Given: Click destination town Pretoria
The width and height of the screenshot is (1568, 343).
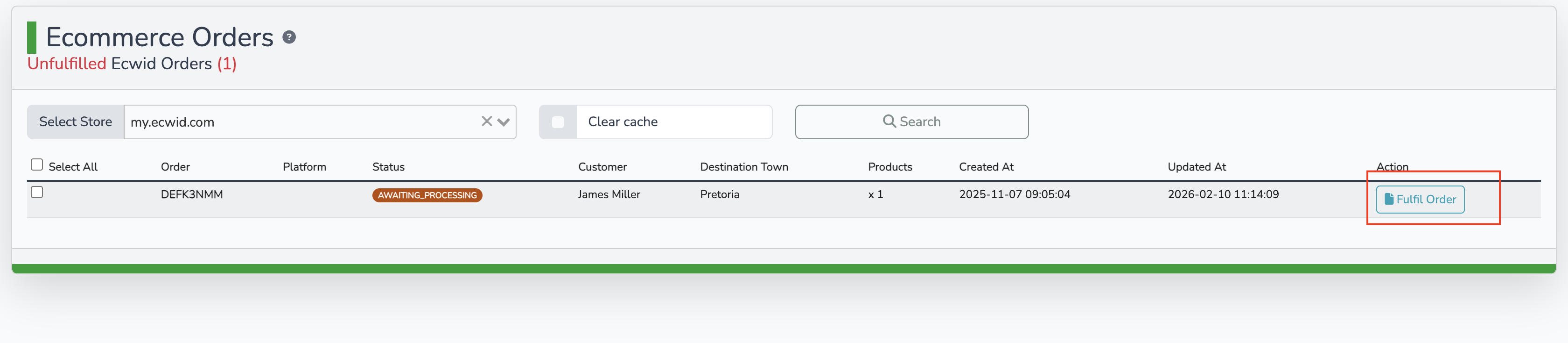Looking at the screenshot, I should coord(720,194).
